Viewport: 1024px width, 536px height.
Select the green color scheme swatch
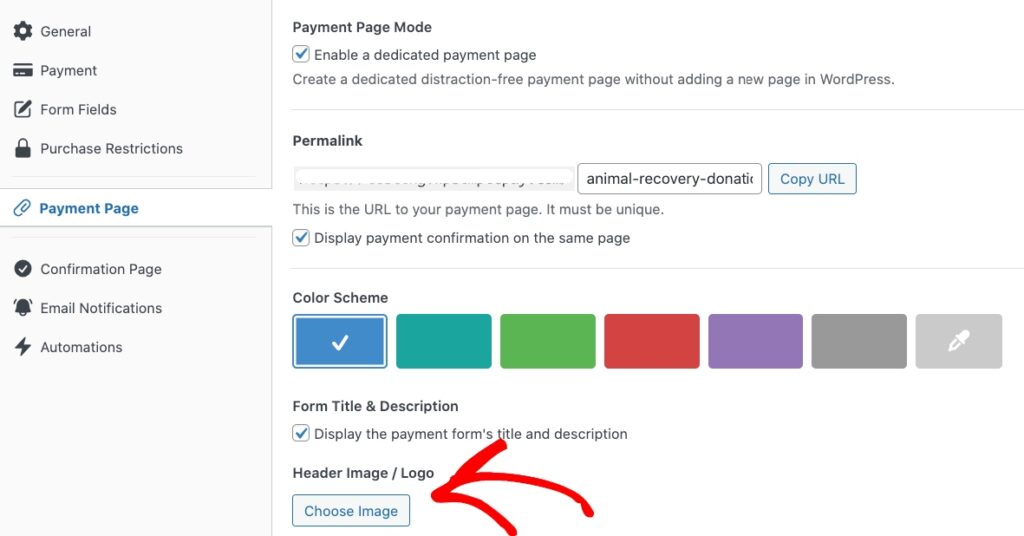click(x=547, y=342)
